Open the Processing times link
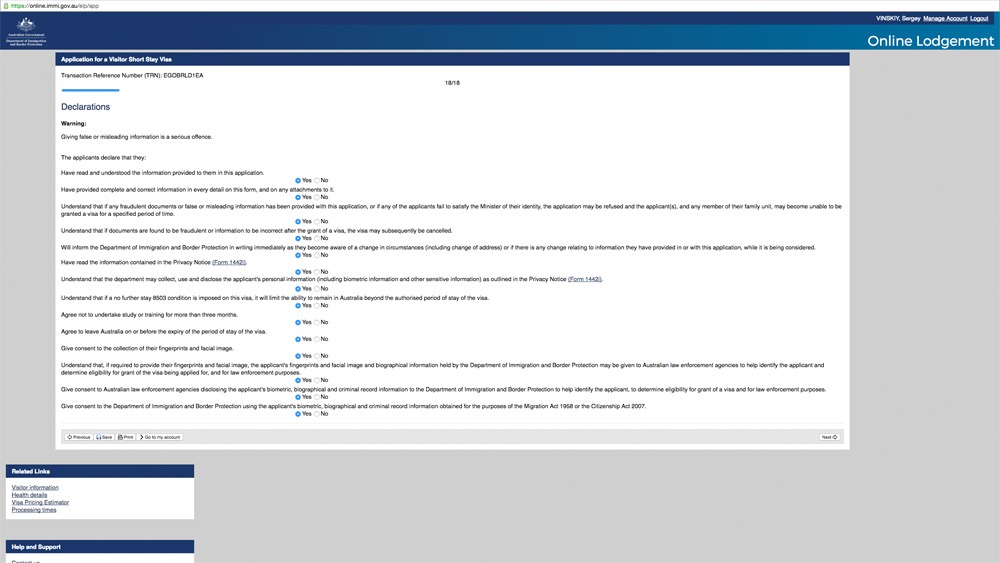This screenshot has width=1000, height=563. (34, 510)
